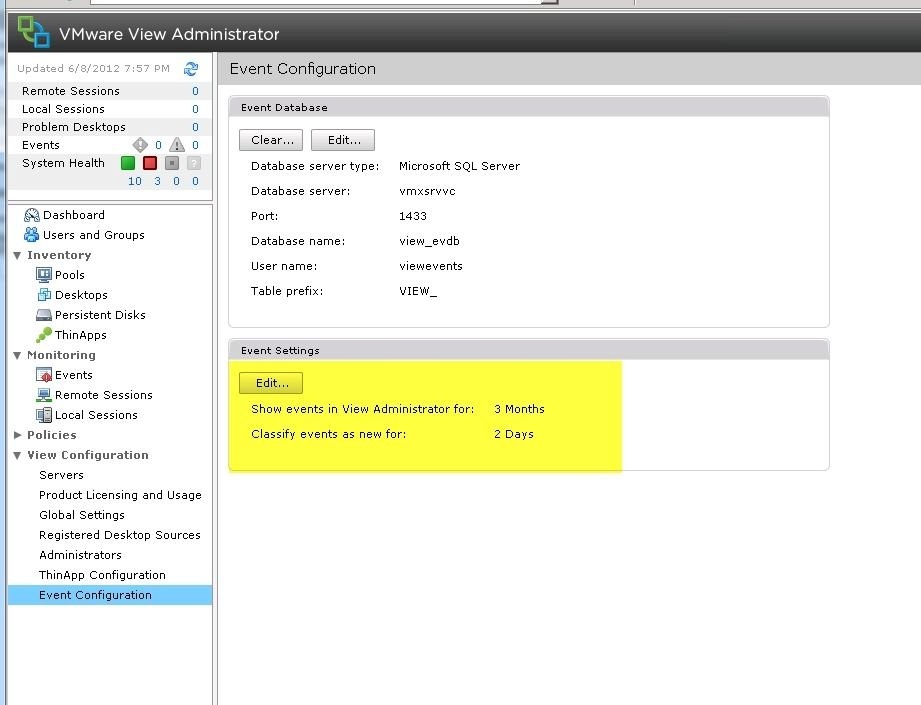This screenshot has width=921, height=705.
Task: Select Remote Sessions under Monitoring
Action: 104,395
